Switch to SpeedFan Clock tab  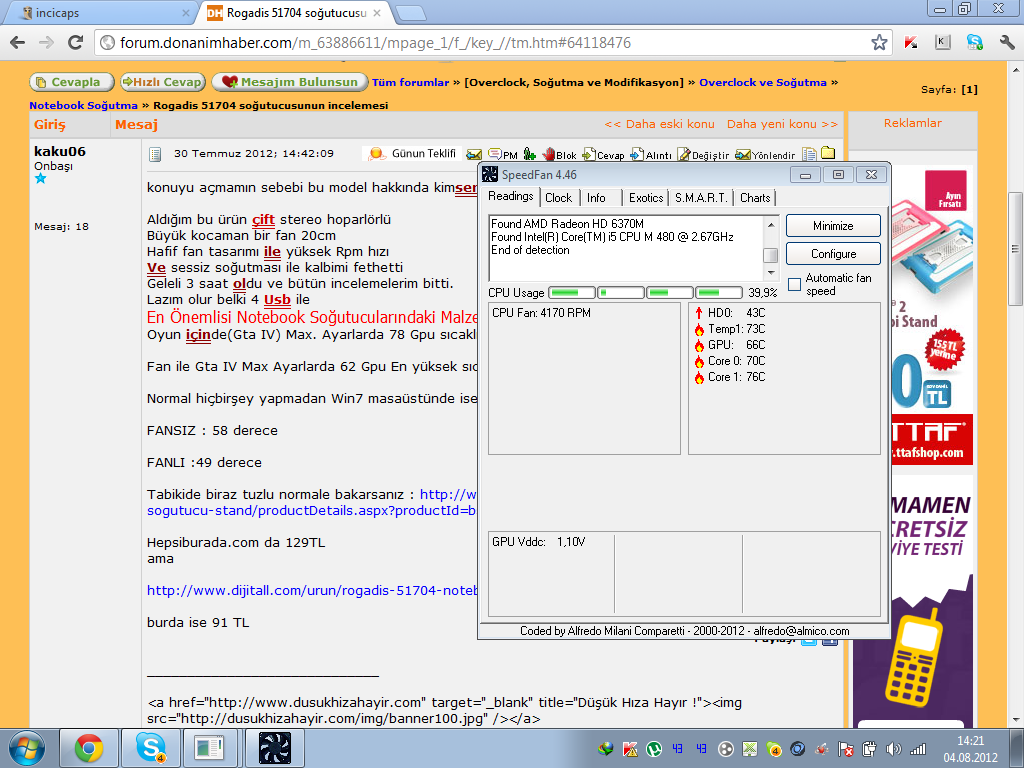click(558, 198)
